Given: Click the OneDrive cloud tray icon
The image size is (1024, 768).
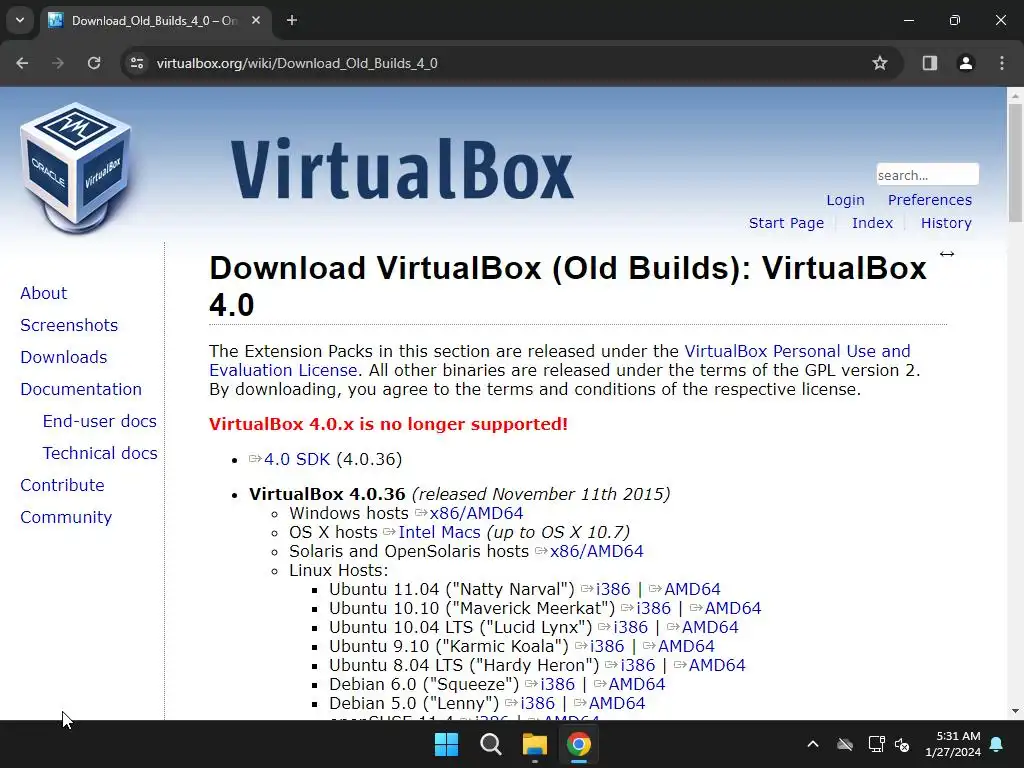Looking at the screenshot, I should click(845, 744).
